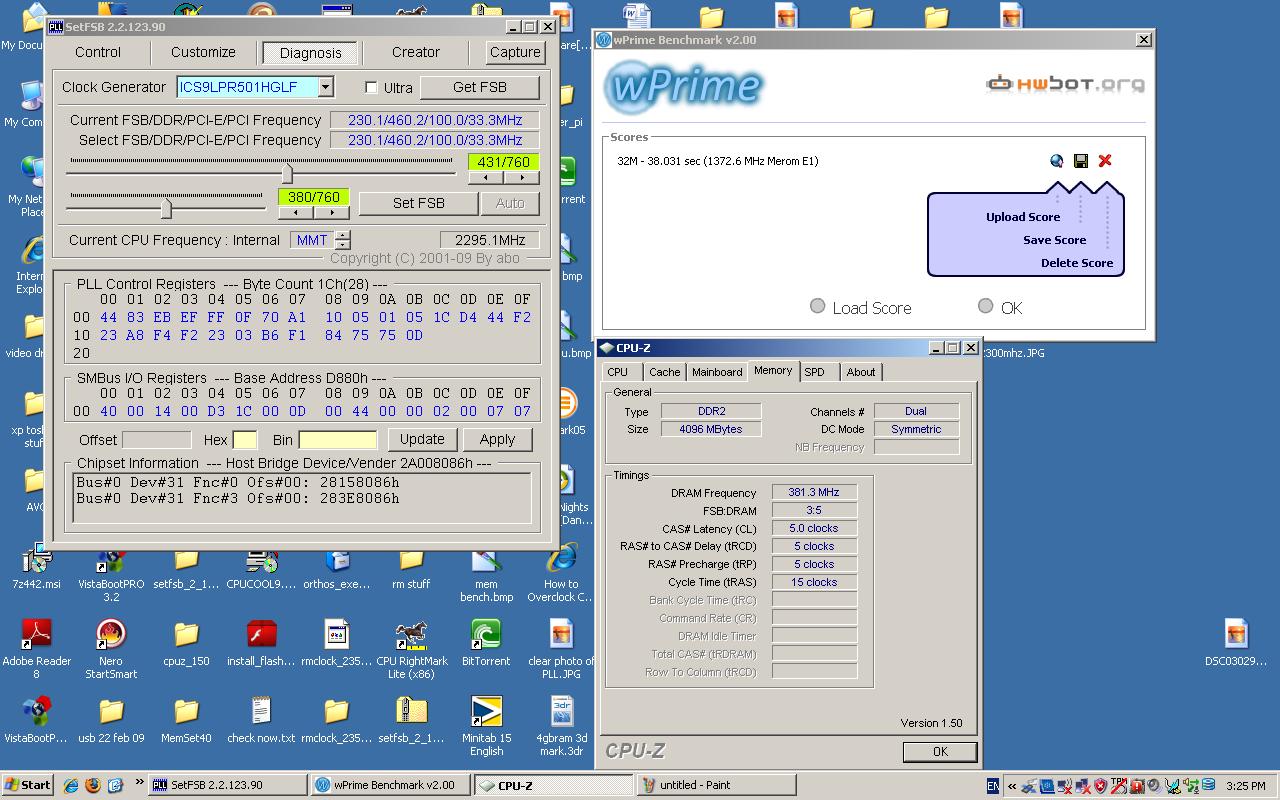
Task: Click the Update button in SetFSB
Action: [422, 439]
